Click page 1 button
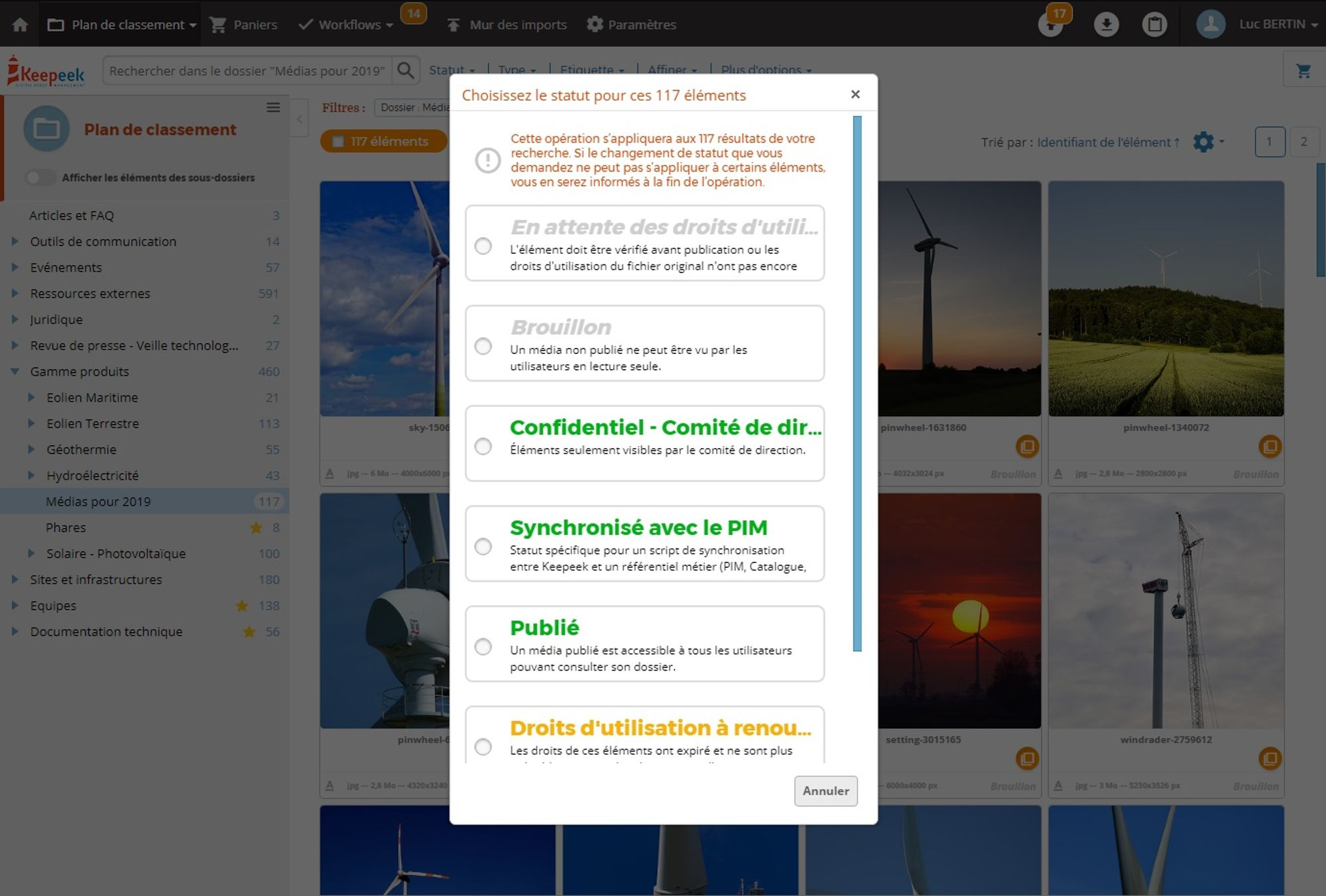1326x896 pixels. click(x=1270, y=142)
